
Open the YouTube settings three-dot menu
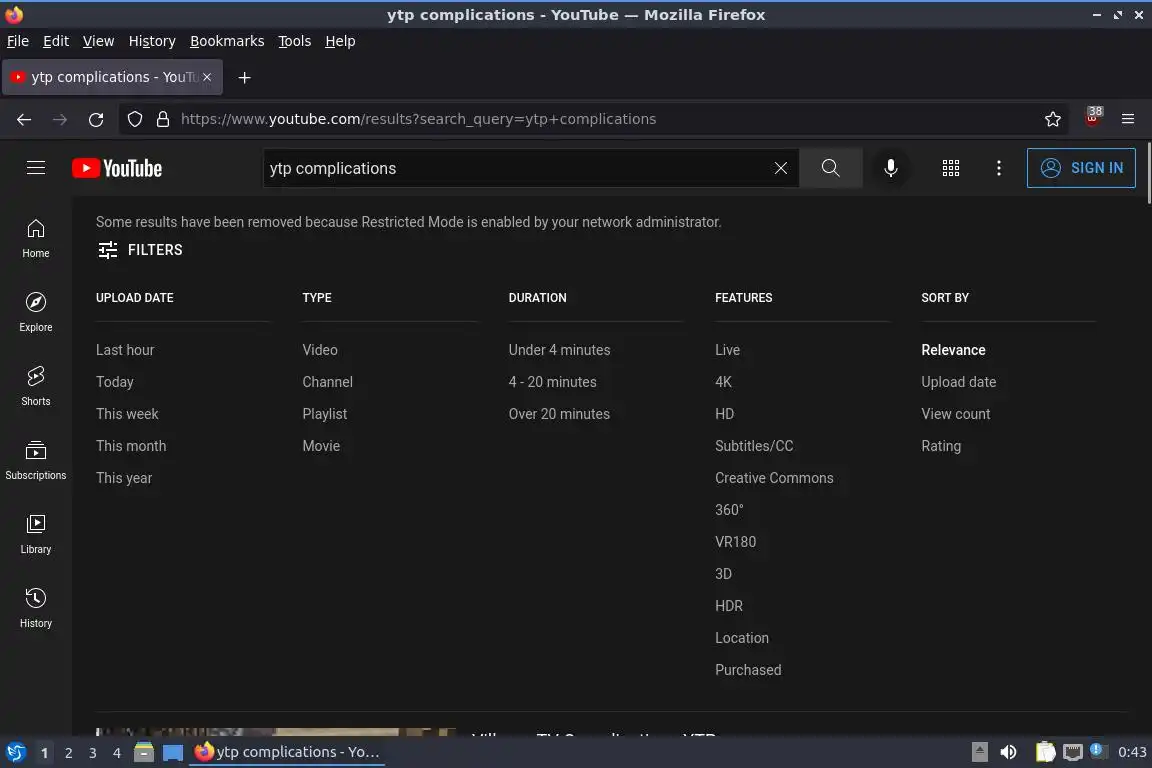click(998, 168)
